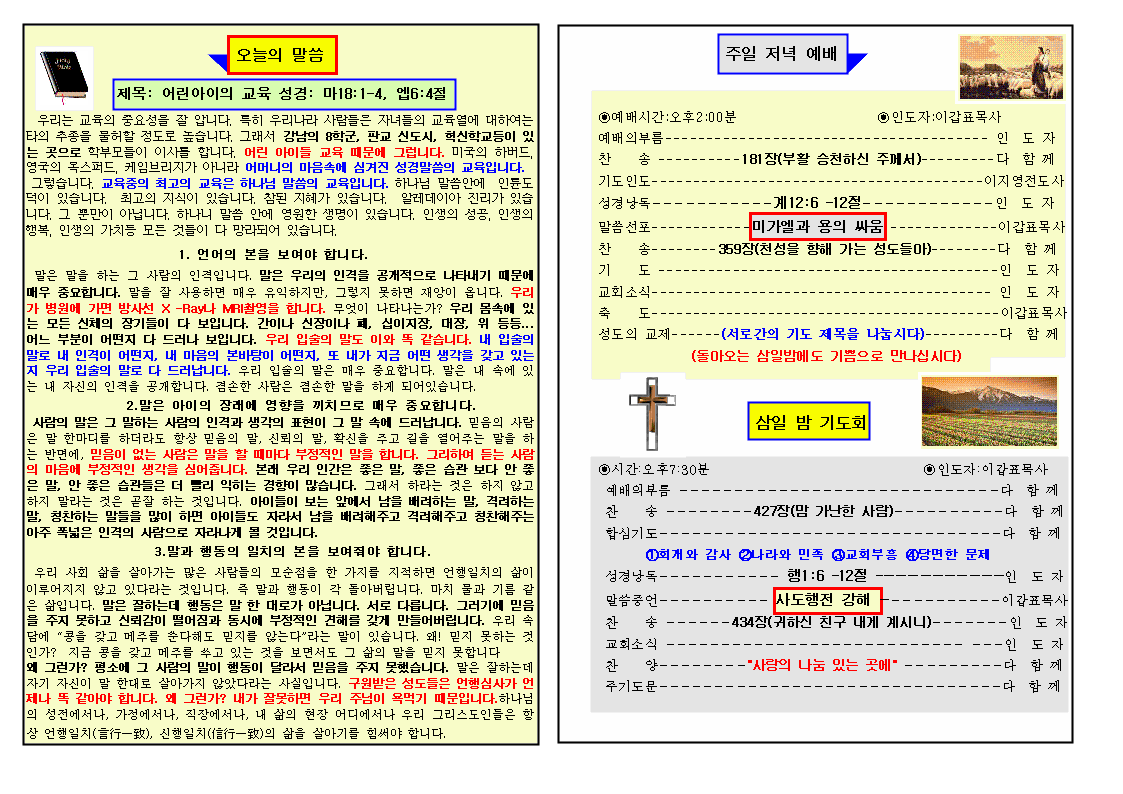Click the blue arrow beside 오늘의 말씀

coord(217,58)
